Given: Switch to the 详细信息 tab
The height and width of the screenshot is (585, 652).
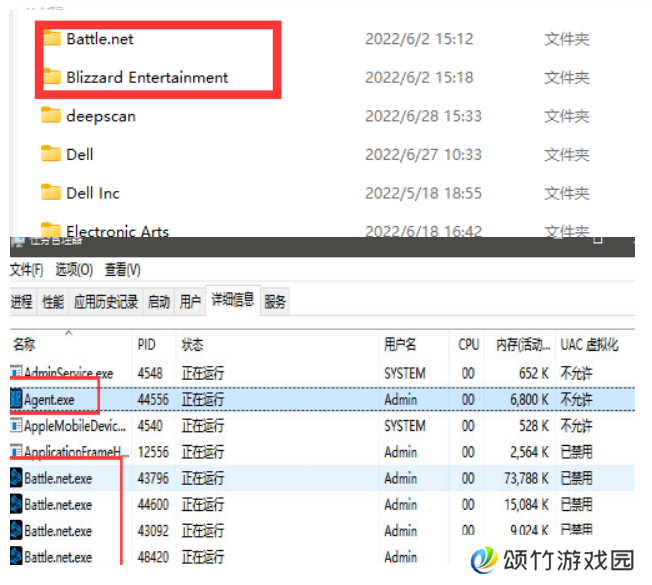Looking at the screenshot, I should (x=233, y=300).
